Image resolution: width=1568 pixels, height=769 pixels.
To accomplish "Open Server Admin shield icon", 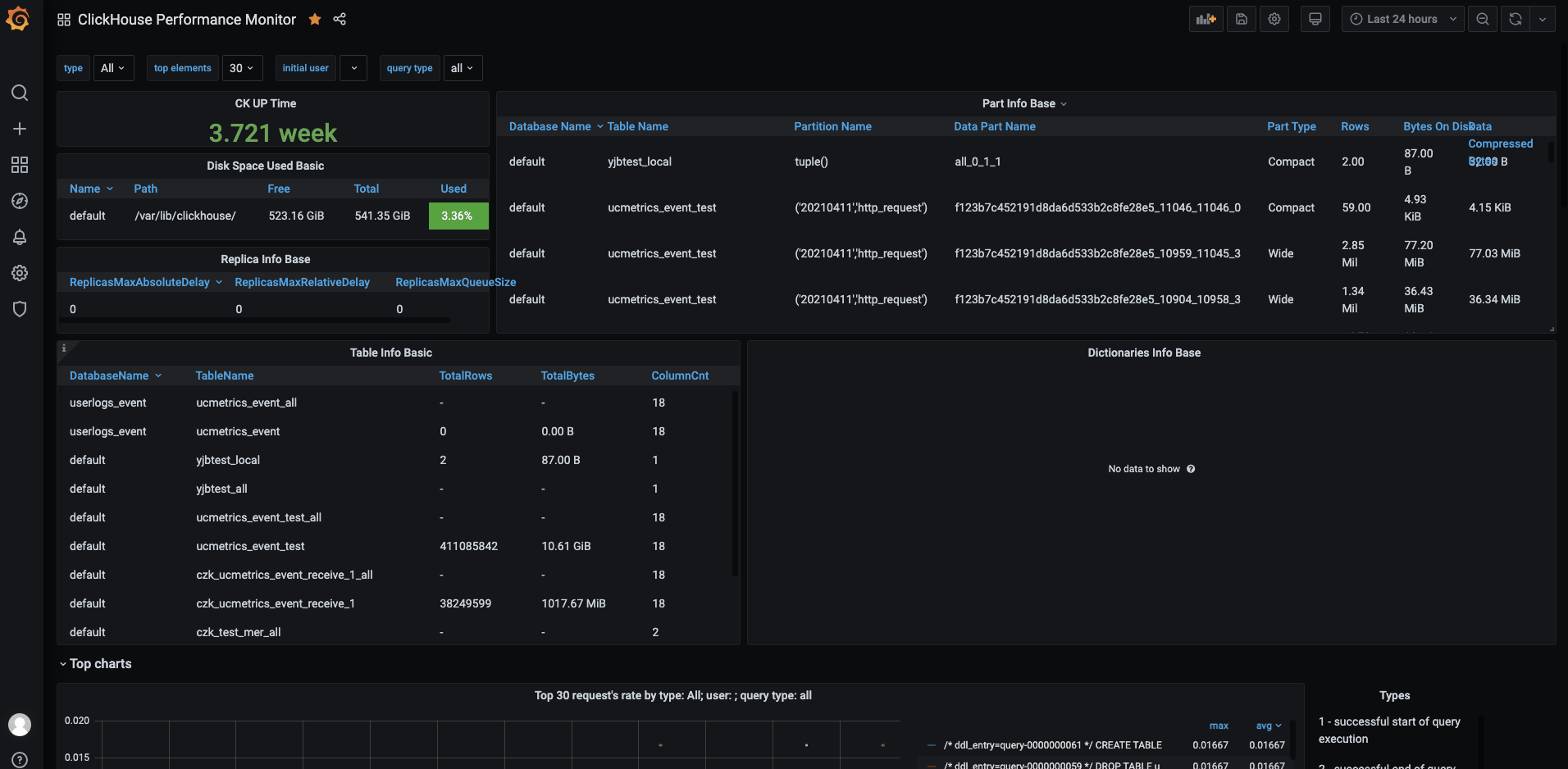I will point(20,309).
